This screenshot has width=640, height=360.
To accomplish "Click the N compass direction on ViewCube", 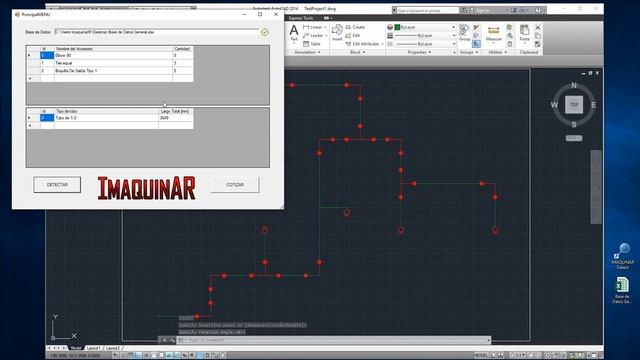I will [574, 85].
